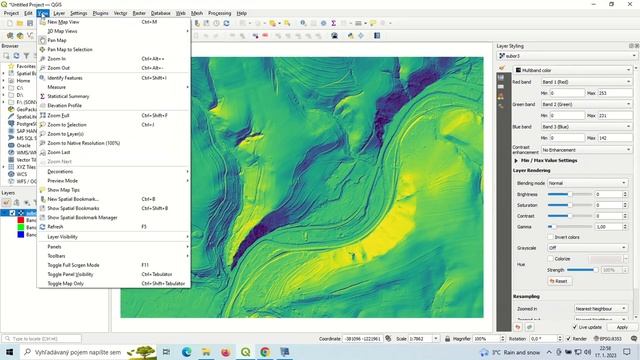
Task: Click the undo style icon at panel bottom
Action: [518, 327]
